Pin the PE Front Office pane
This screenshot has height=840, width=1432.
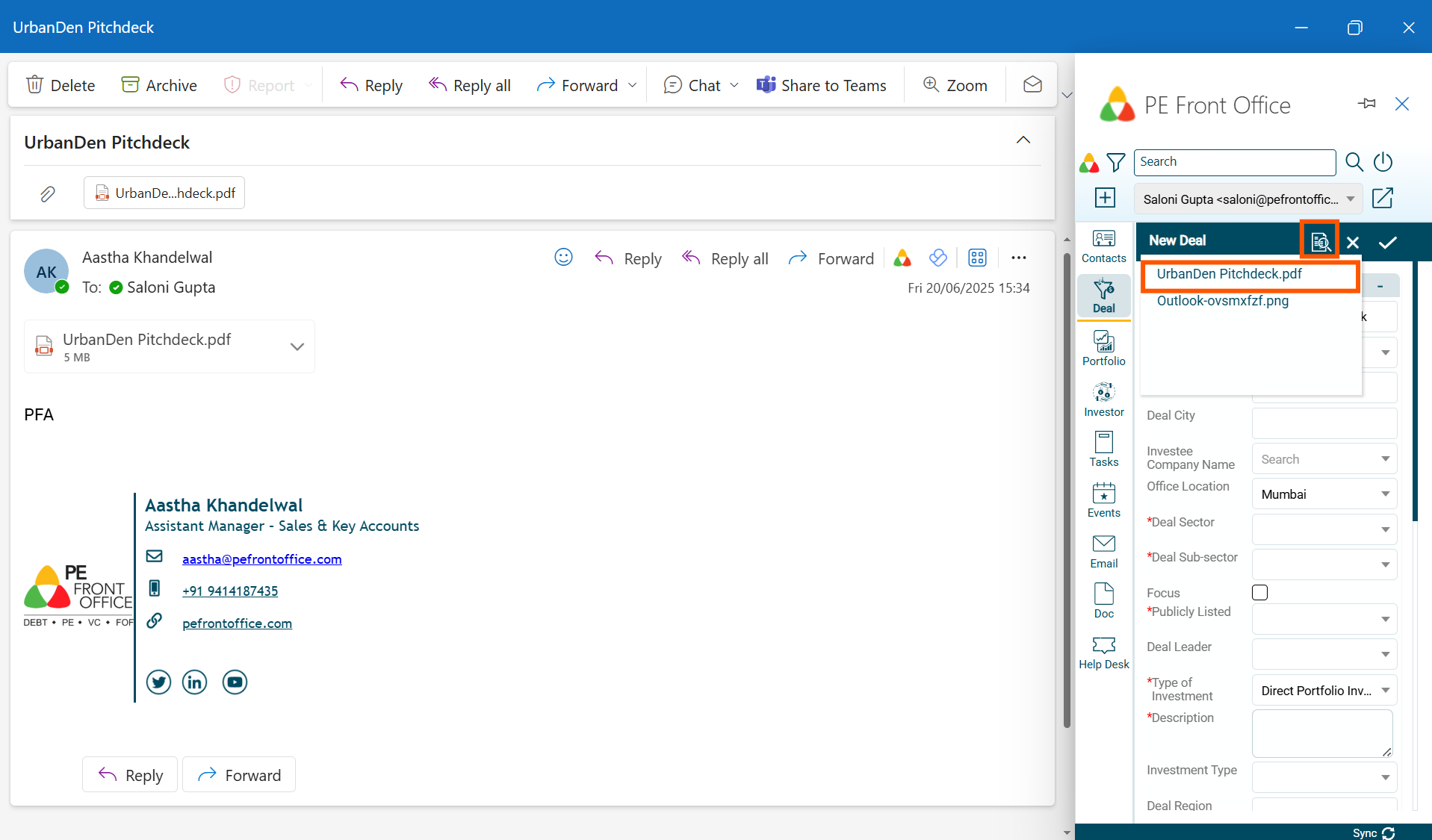1367,104
